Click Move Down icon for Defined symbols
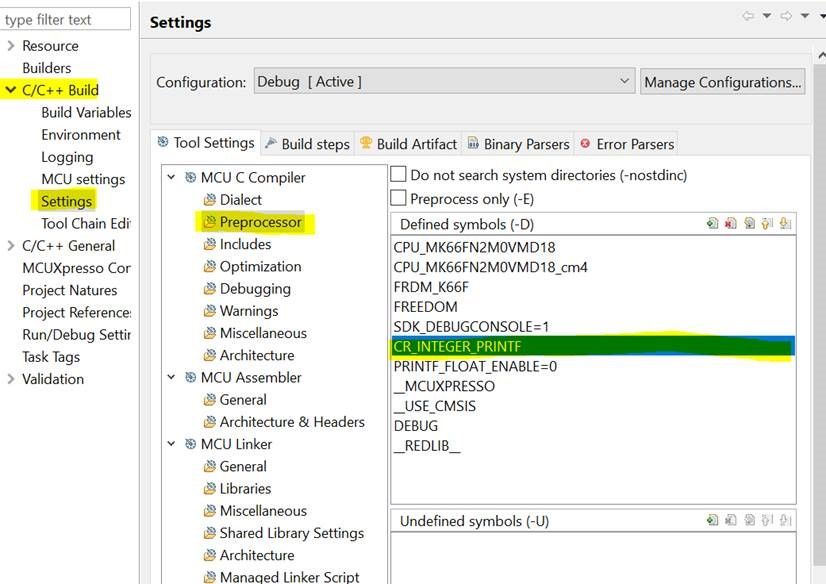Image resolution: width=826 pixels, height=584 pixels. pyautogui.click(x=785, y=224)
